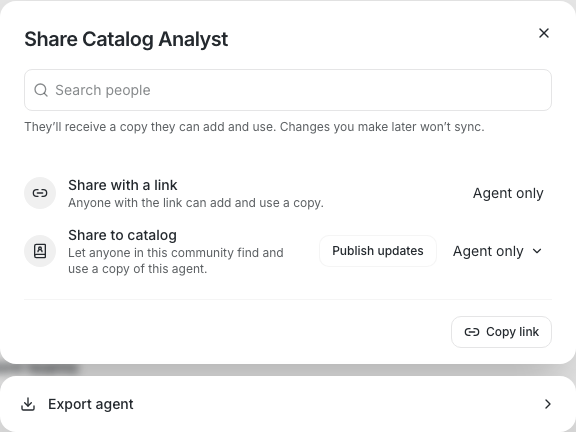Screen dimensions: 576x432
Task: Click 'Anyone with the link can add' description
Action: (196, 203)
